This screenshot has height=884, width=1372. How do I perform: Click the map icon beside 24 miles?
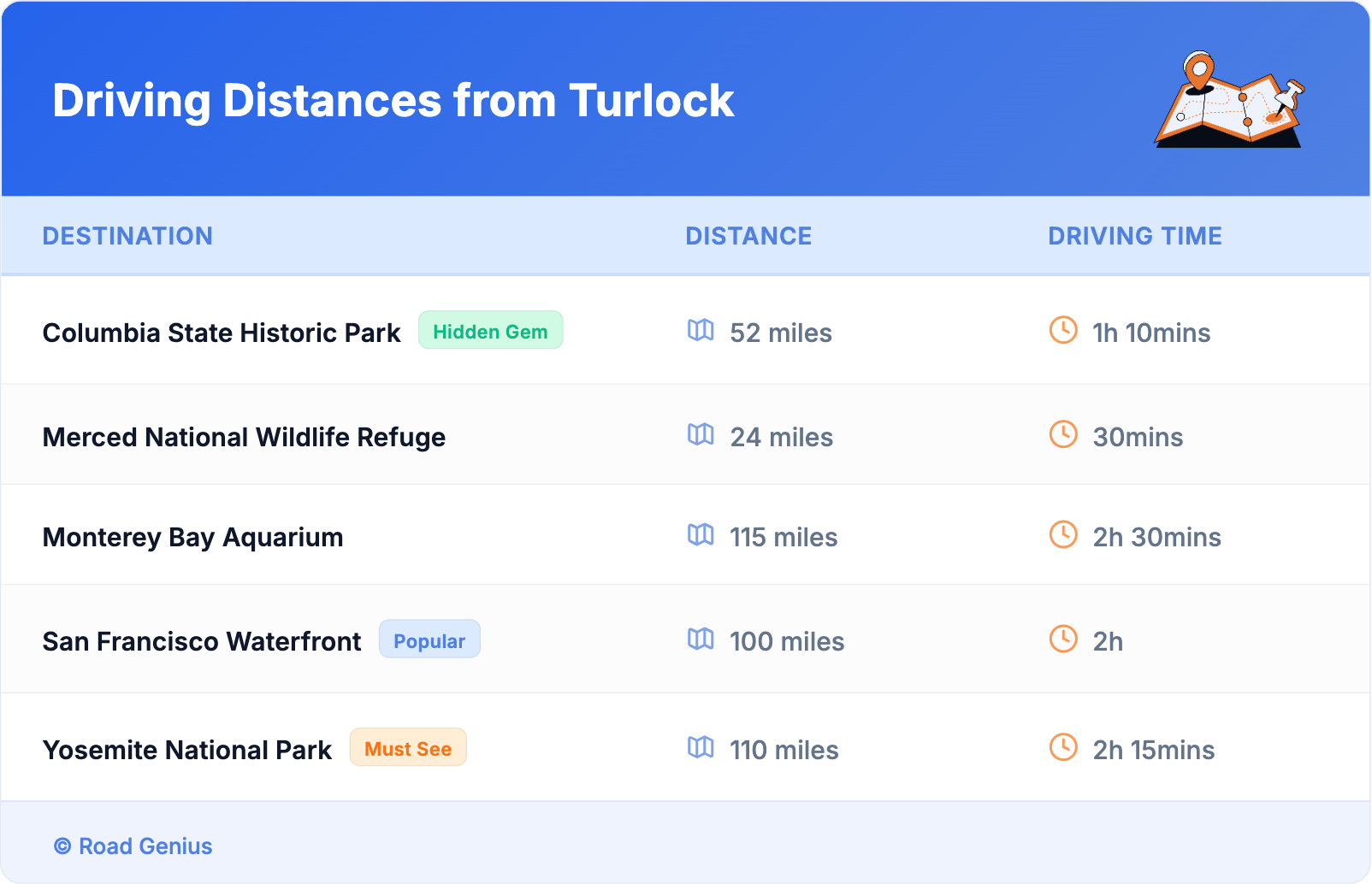coord(701,434)
